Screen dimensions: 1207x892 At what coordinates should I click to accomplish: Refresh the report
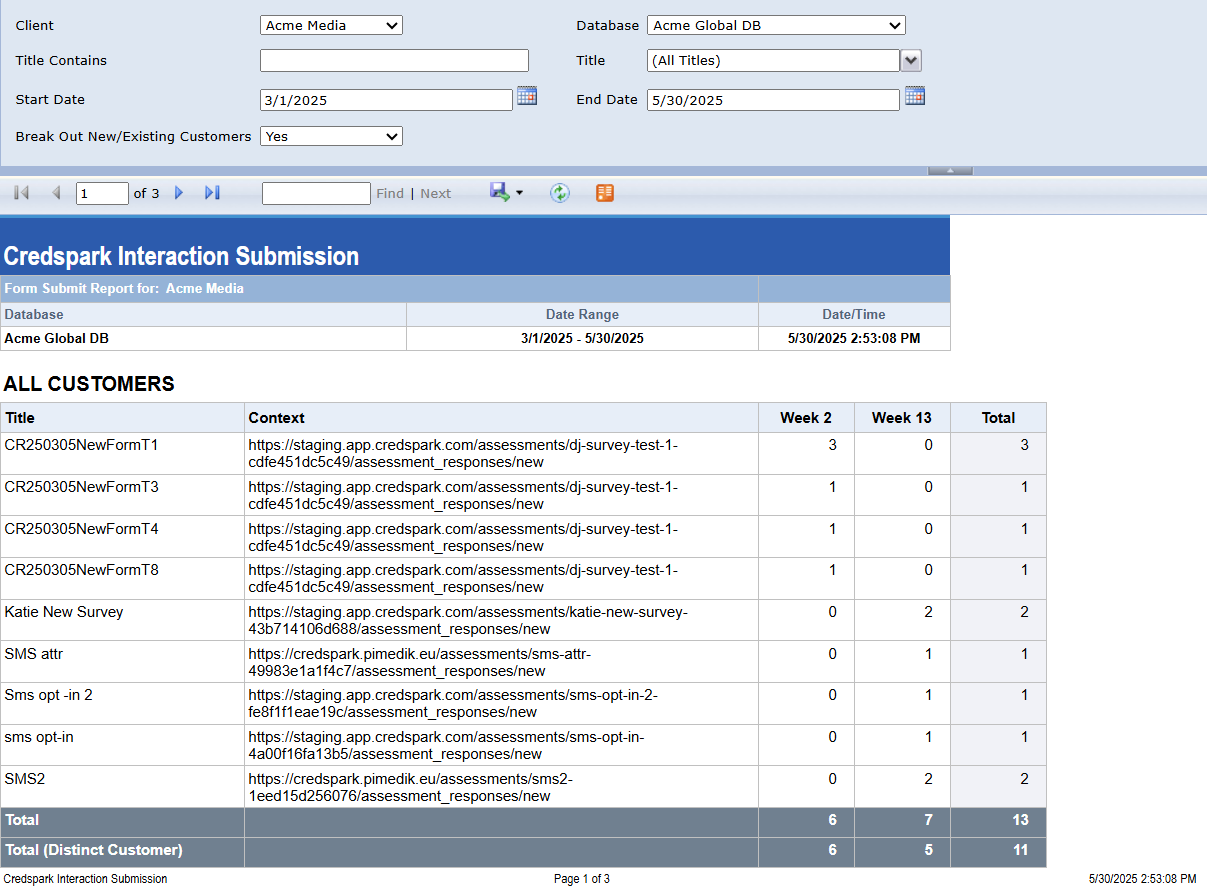click(x=560, y=193)
